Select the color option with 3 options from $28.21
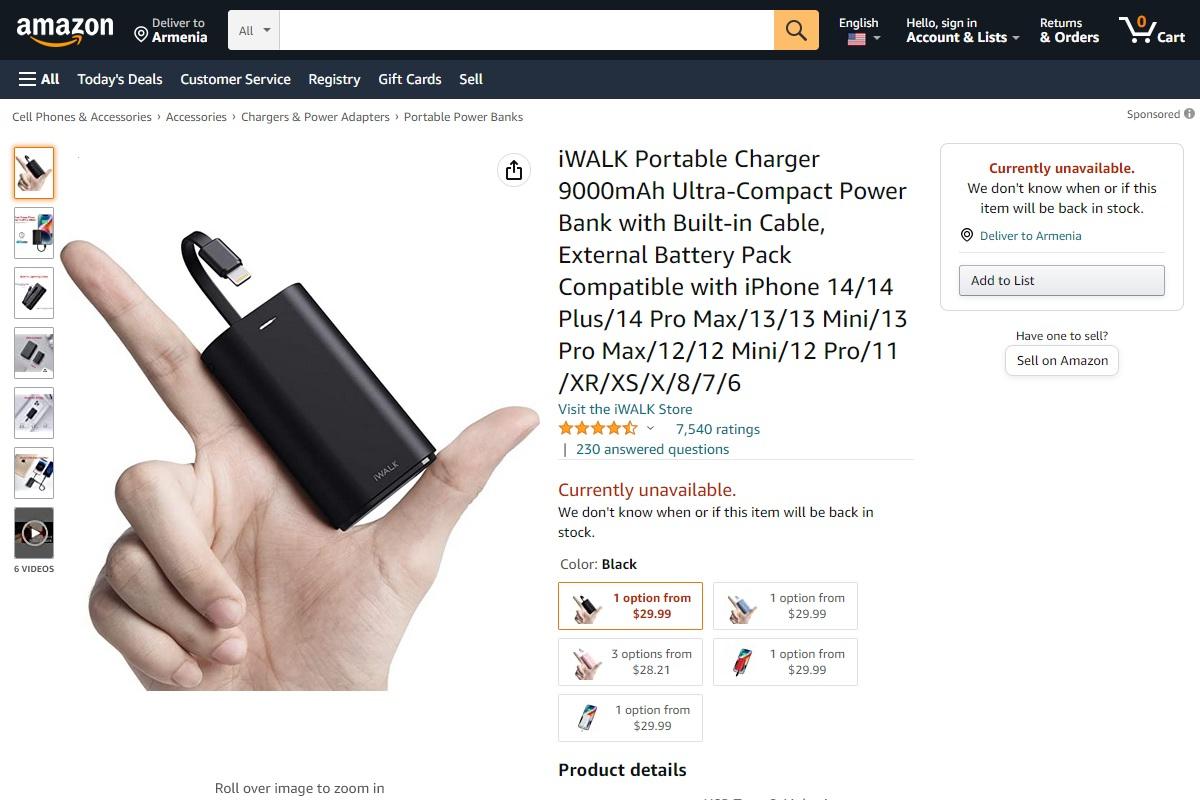 click(631, 662)
